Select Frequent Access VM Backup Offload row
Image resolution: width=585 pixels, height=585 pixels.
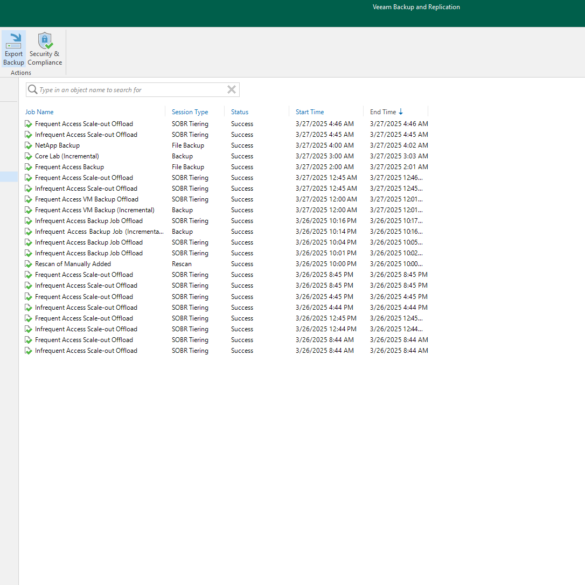pyautogui.click(x=226, y=200)
